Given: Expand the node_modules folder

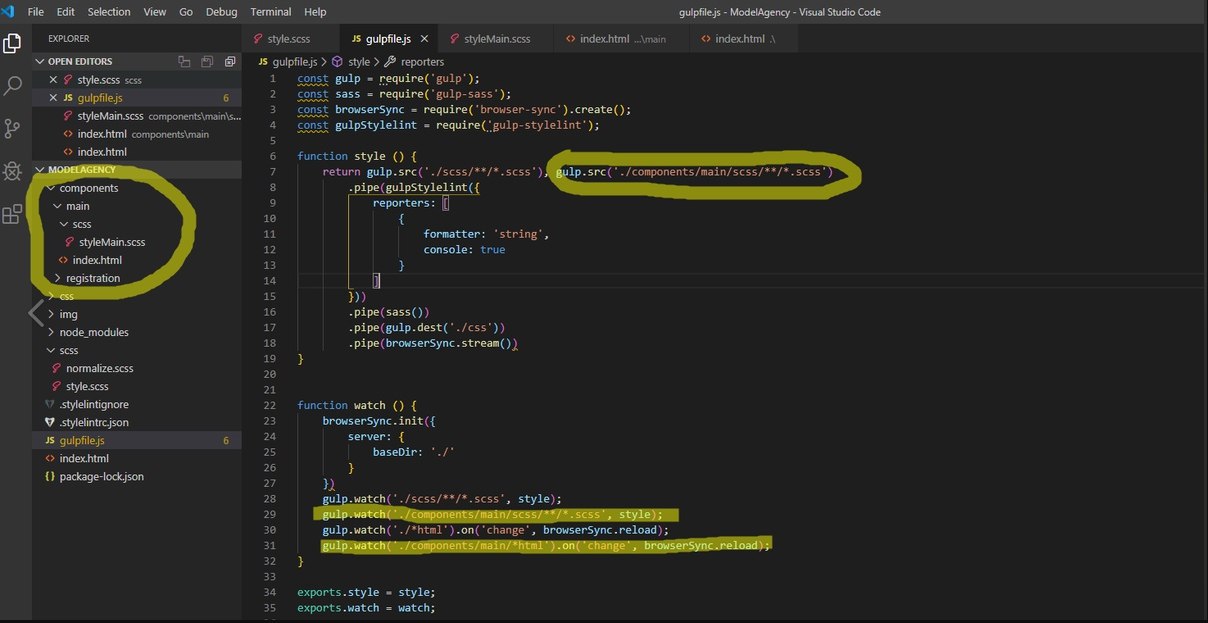Looking at the screenshot, I should point(93,332).
